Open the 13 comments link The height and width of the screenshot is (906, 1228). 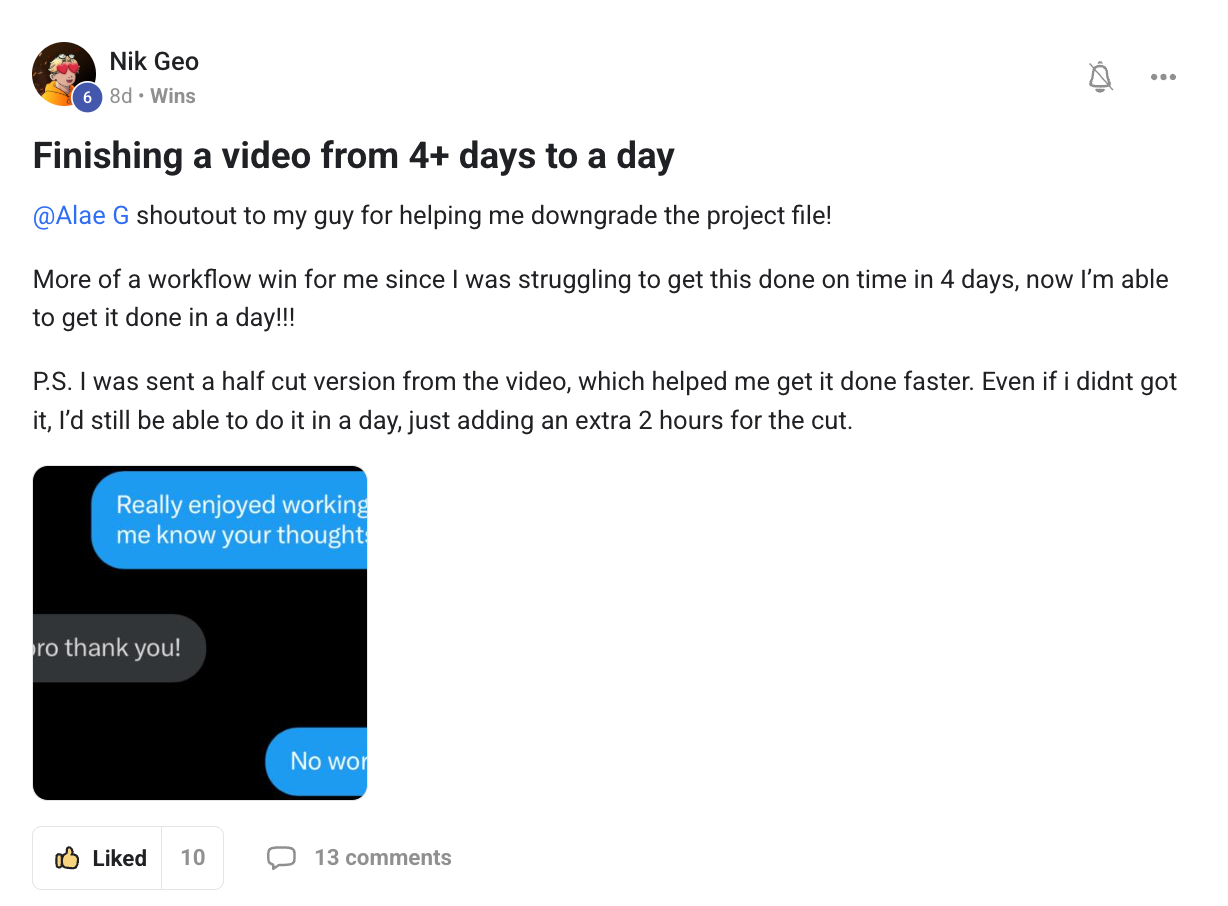(x=383, y=858)
